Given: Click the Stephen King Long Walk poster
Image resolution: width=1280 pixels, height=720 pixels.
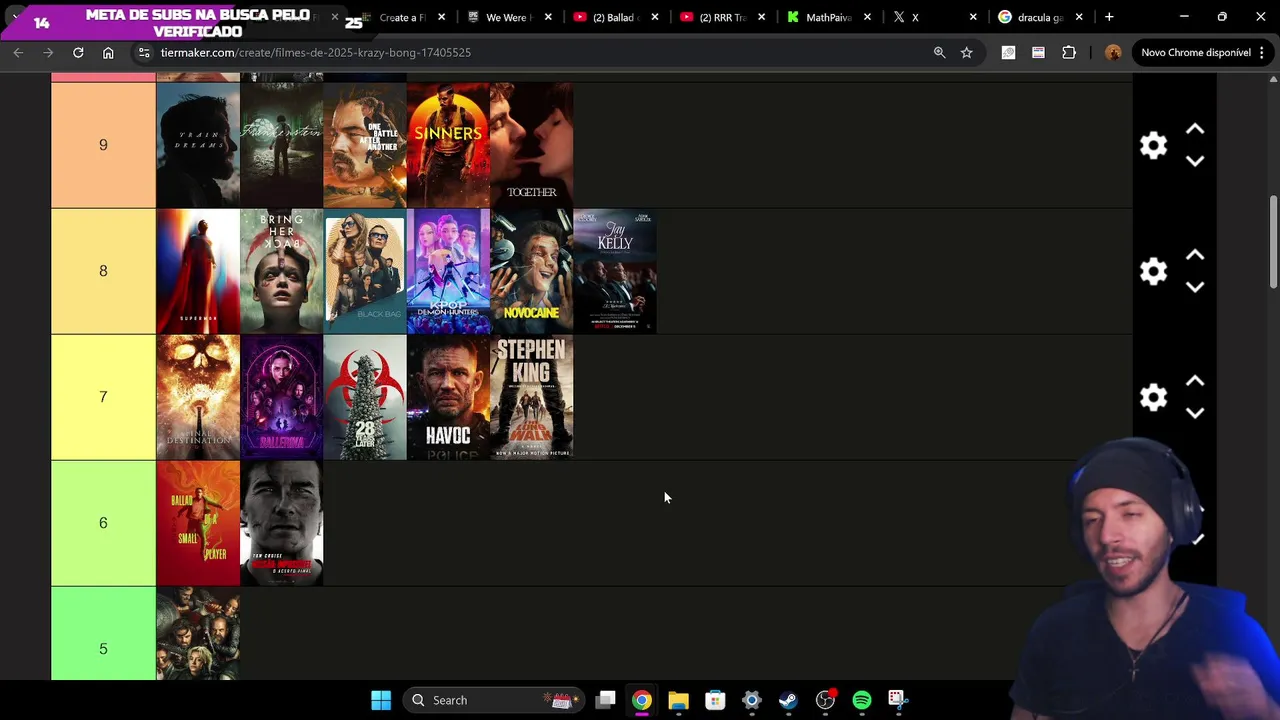Looking at the screenshot, I should [x=531, y=397].
